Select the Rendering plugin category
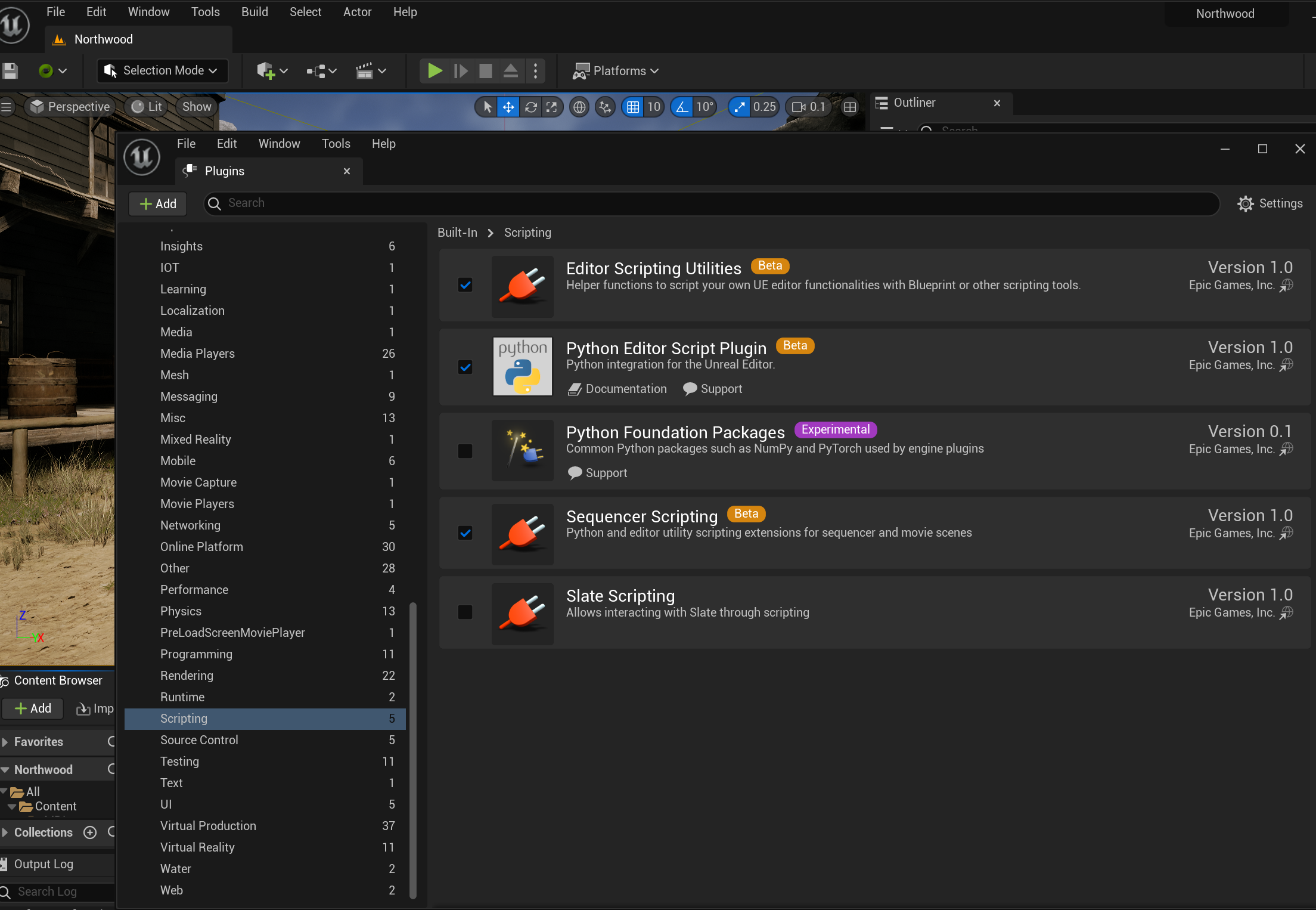Viewport: 1316px width, 910px height. [x=187, y=676]
